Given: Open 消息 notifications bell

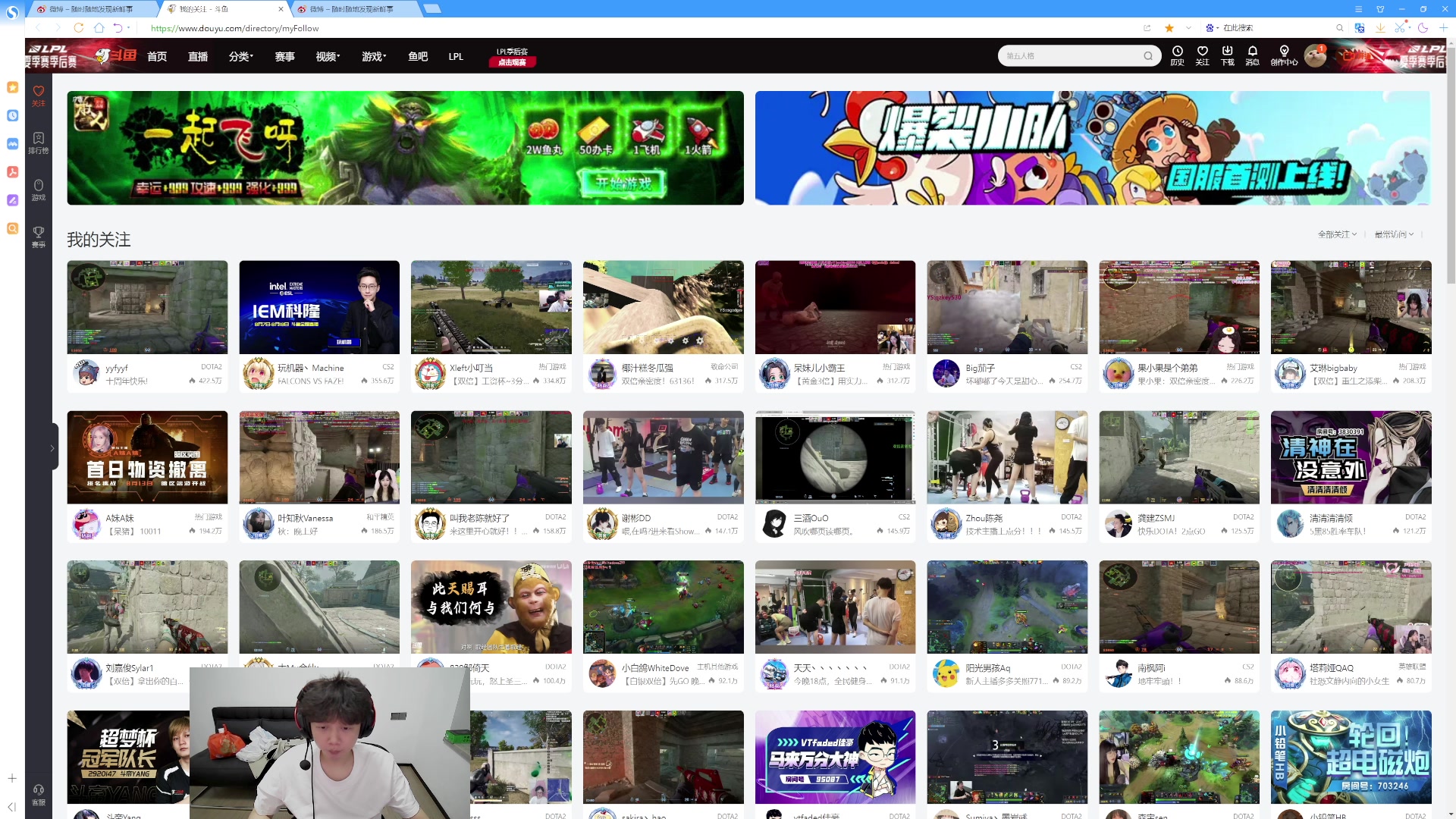Looking at the screenshot, I should [x=1252, y=55].
